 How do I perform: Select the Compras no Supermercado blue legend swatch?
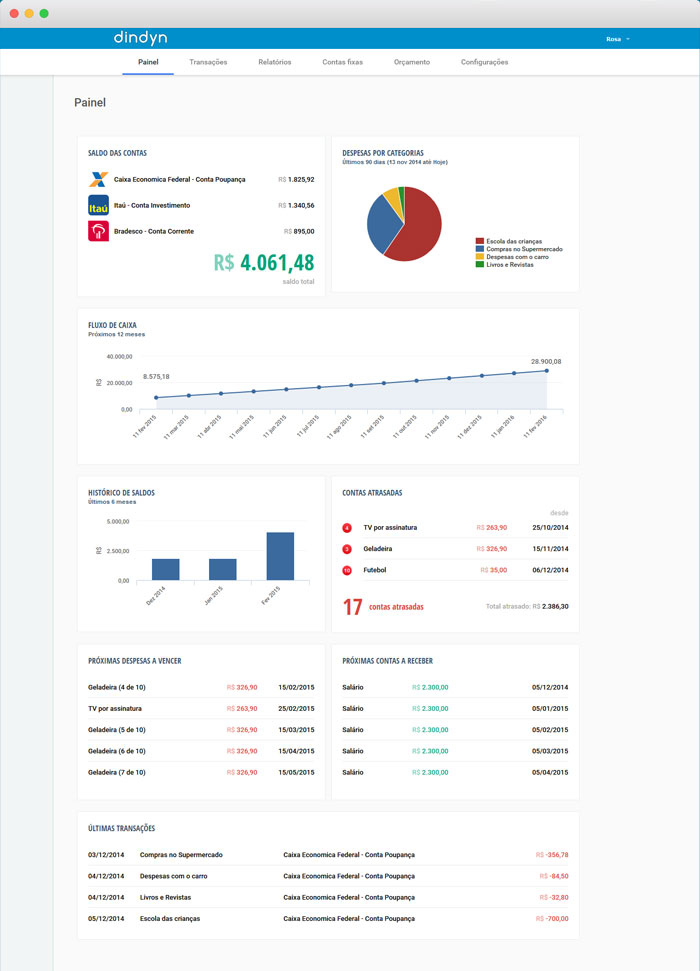coord(479,249)
